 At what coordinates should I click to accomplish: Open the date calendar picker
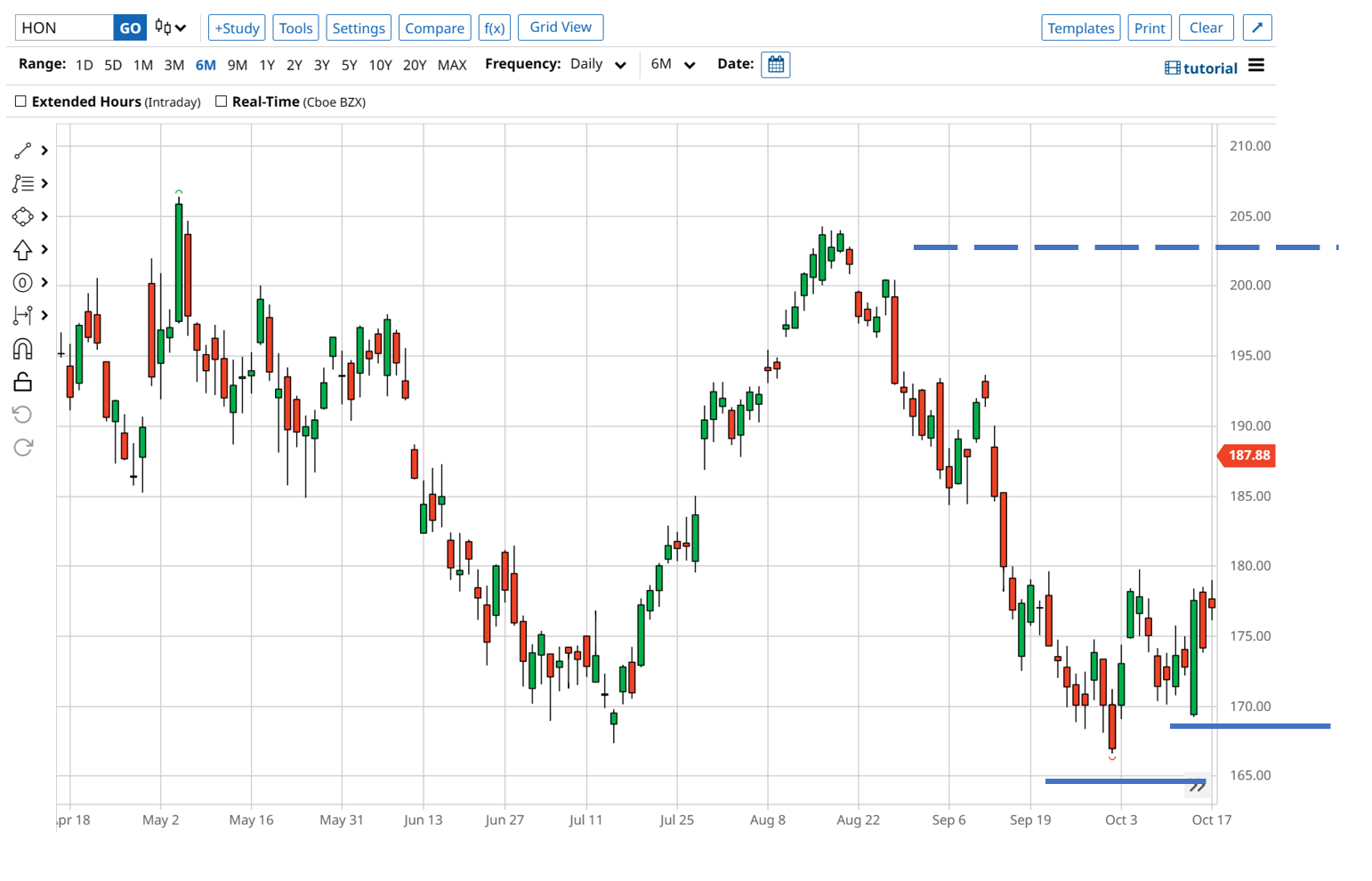(x=776, y=65)
